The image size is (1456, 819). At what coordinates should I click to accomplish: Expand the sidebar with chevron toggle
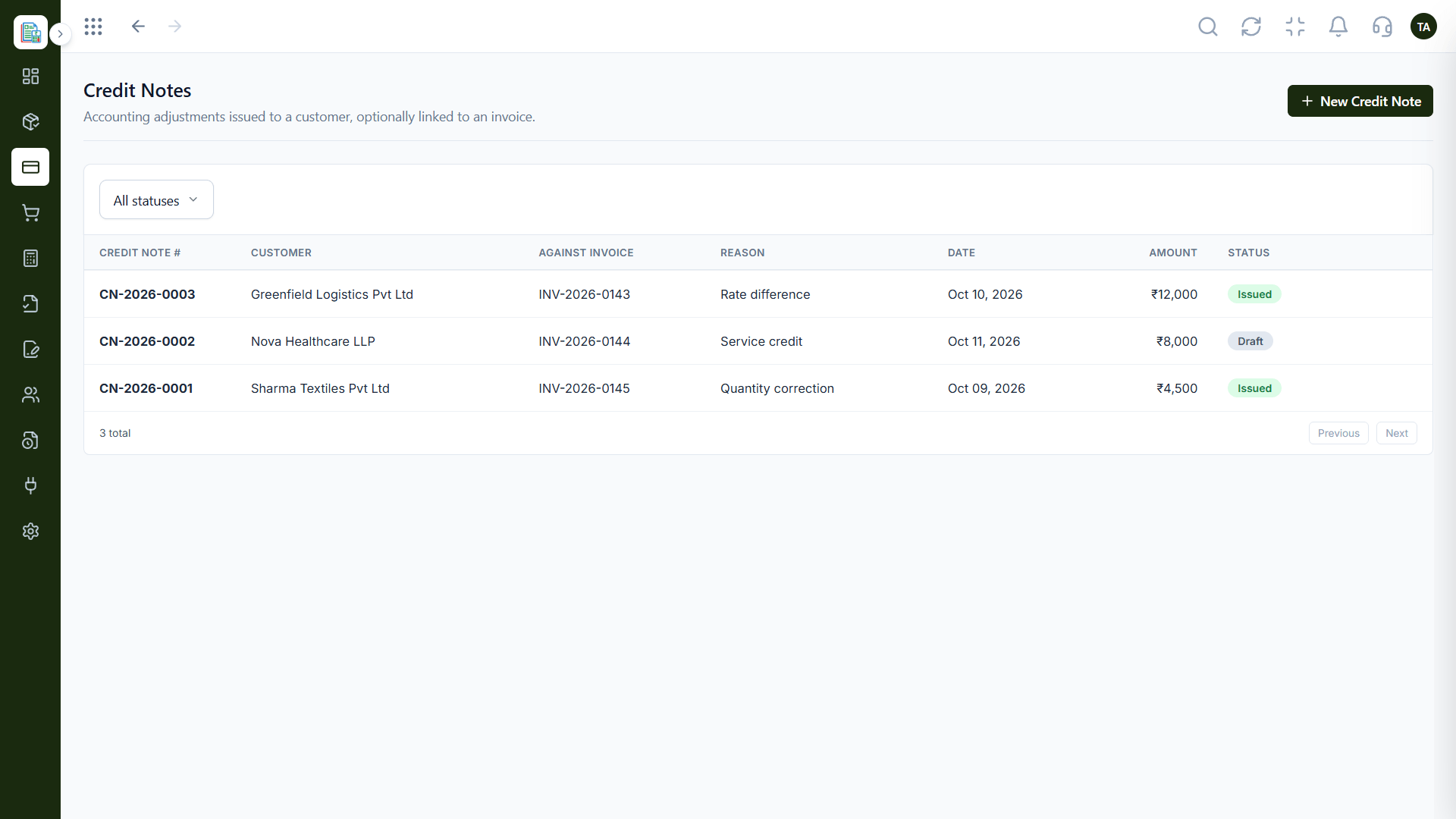[61, 34]
